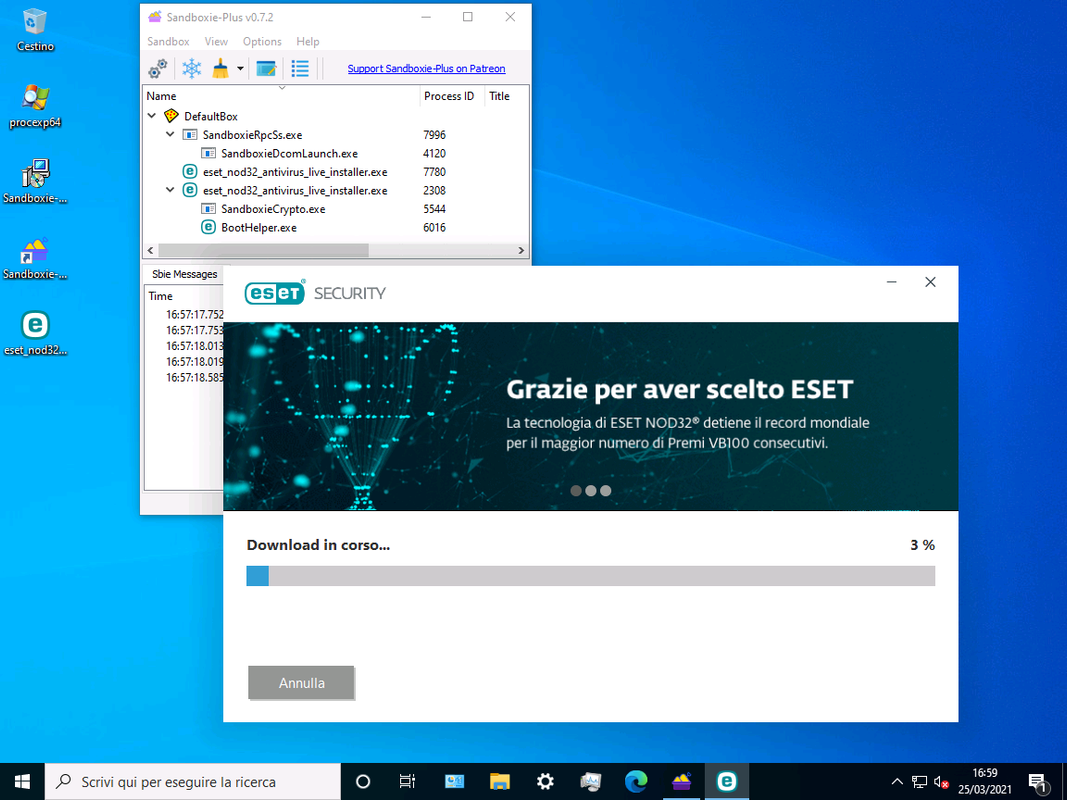Select message at 16:57:18.013
The image size is (1067, 800).
pyautogui.click(x=195, y=346)
